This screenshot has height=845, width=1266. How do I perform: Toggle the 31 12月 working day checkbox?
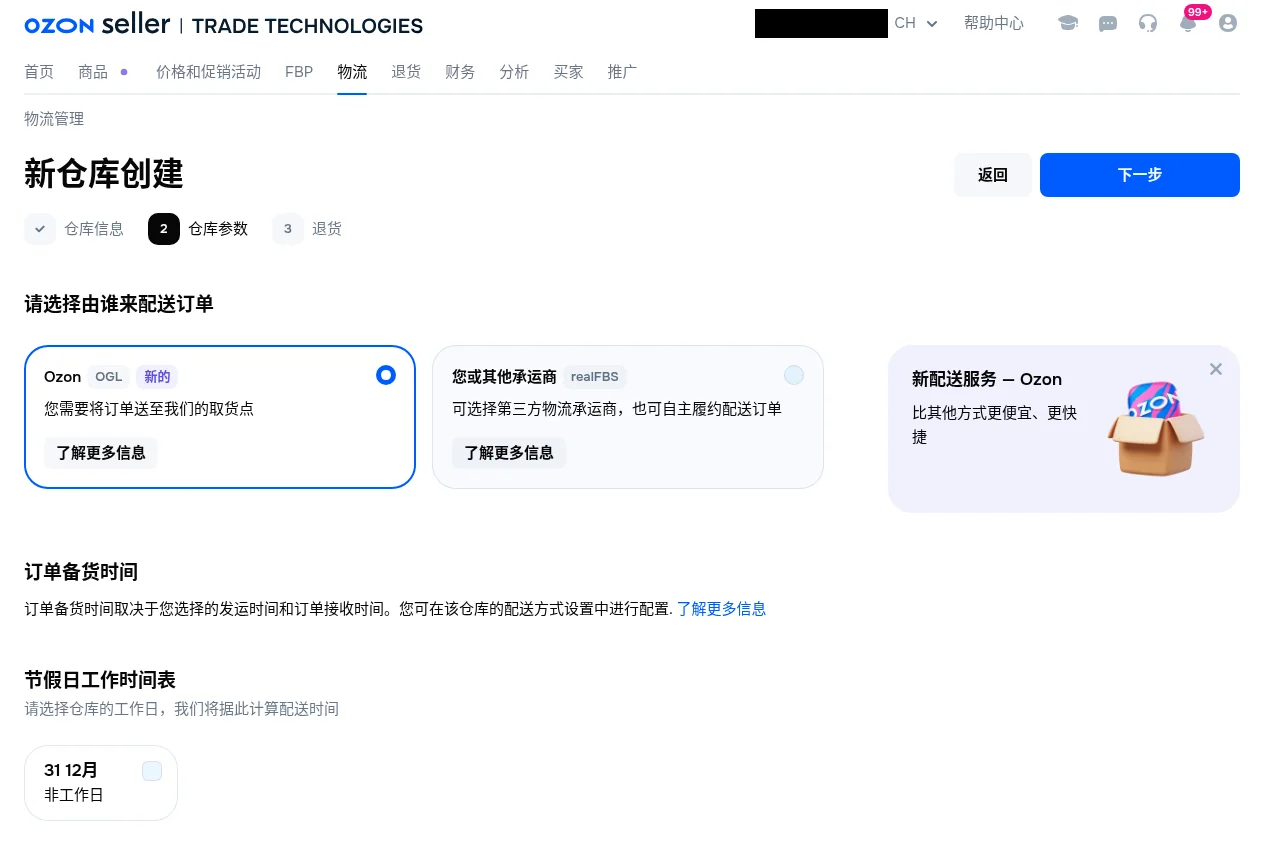click(152, 771)
